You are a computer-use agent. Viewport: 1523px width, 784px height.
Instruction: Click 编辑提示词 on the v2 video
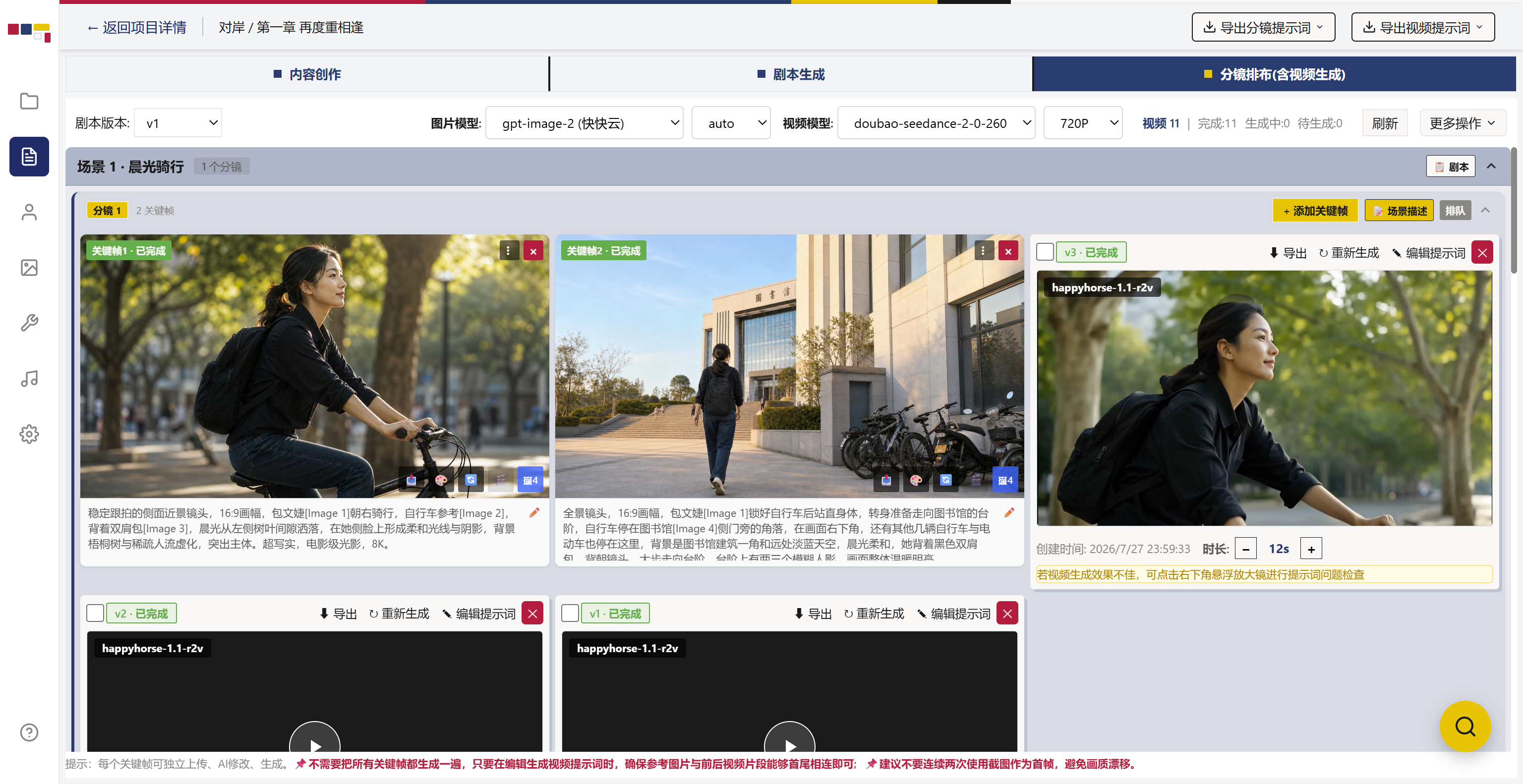click(x=478, y=614)
